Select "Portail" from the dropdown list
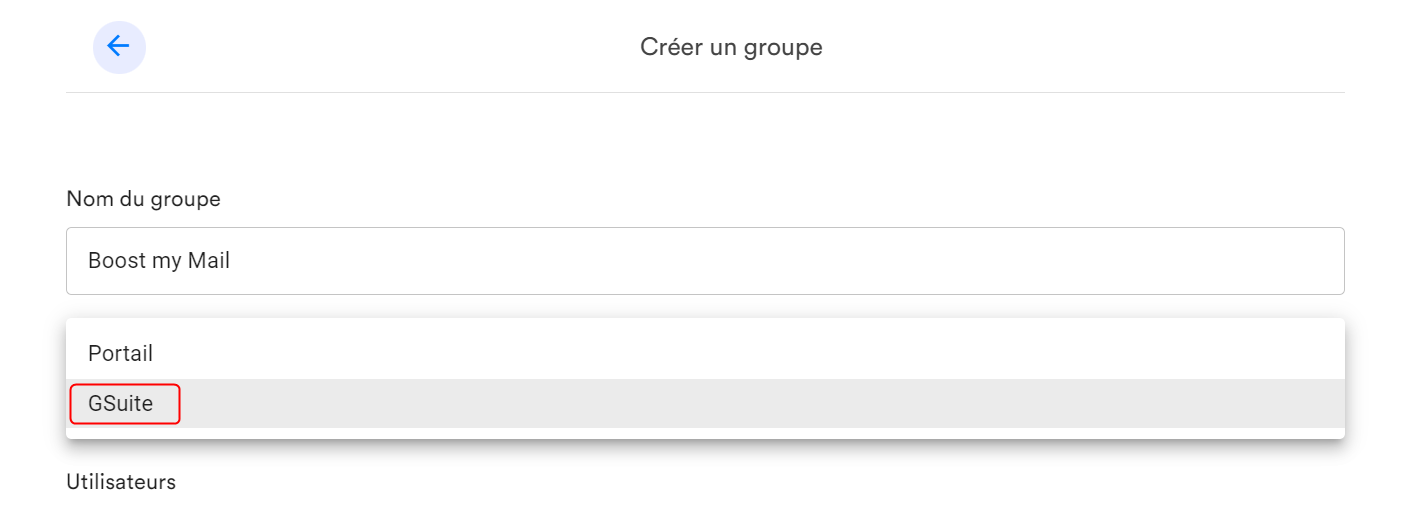1411x517 pixels. 705,354
